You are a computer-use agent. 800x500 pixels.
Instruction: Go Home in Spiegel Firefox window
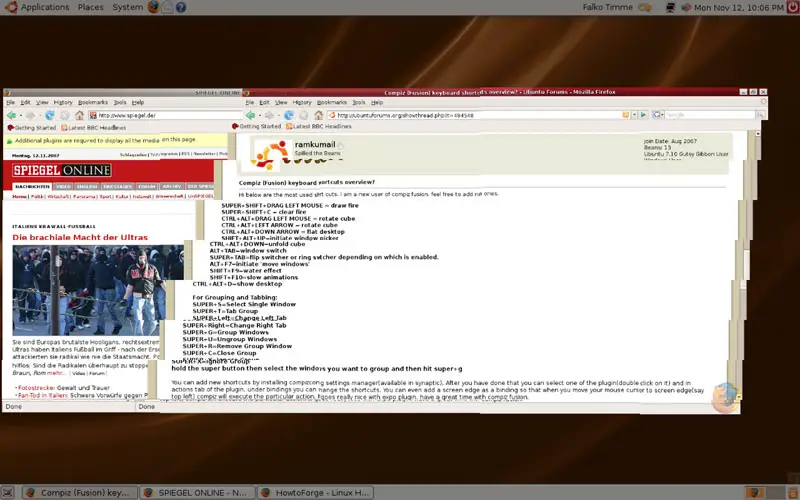click(79, 115)
